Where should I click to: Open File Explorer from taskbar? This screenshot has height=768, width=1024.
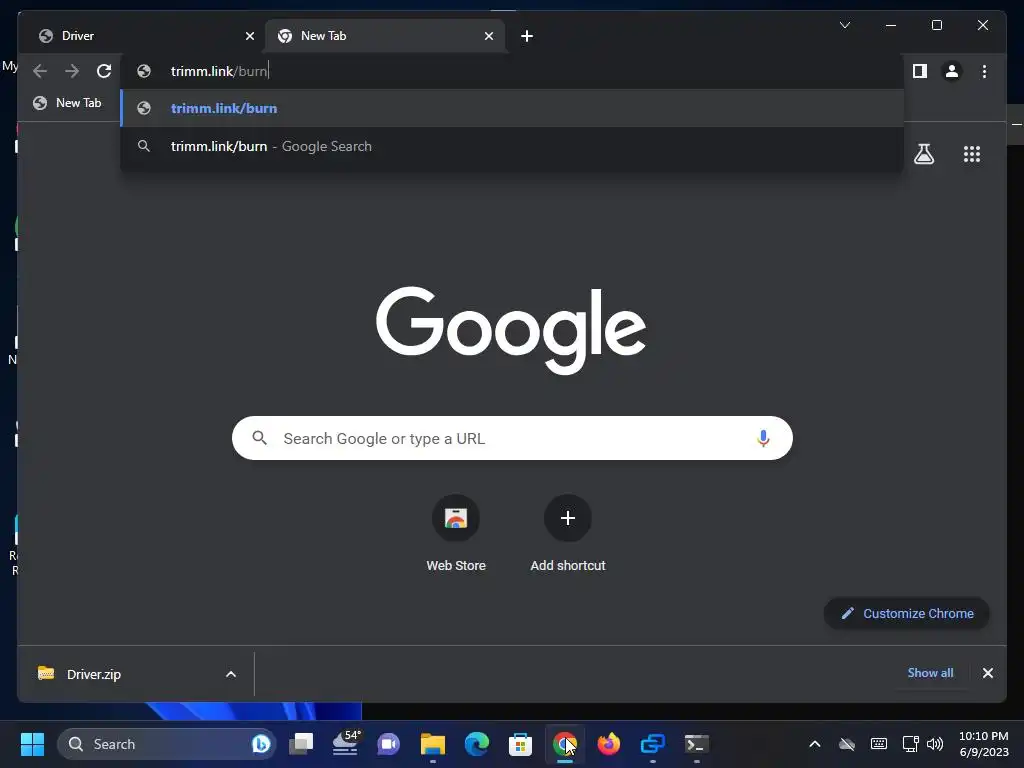(x=432, y=744)
